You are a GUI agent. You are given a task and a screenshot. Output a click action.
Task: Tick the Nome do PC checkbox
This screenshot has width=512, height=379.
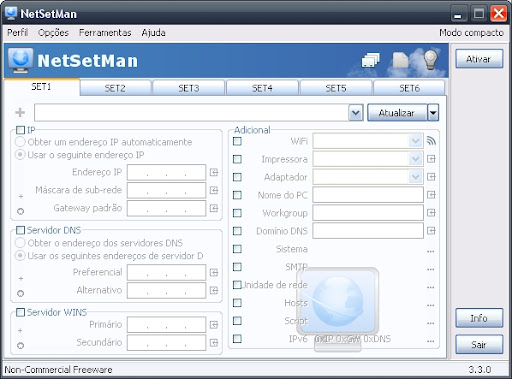(x=237, y=195)
